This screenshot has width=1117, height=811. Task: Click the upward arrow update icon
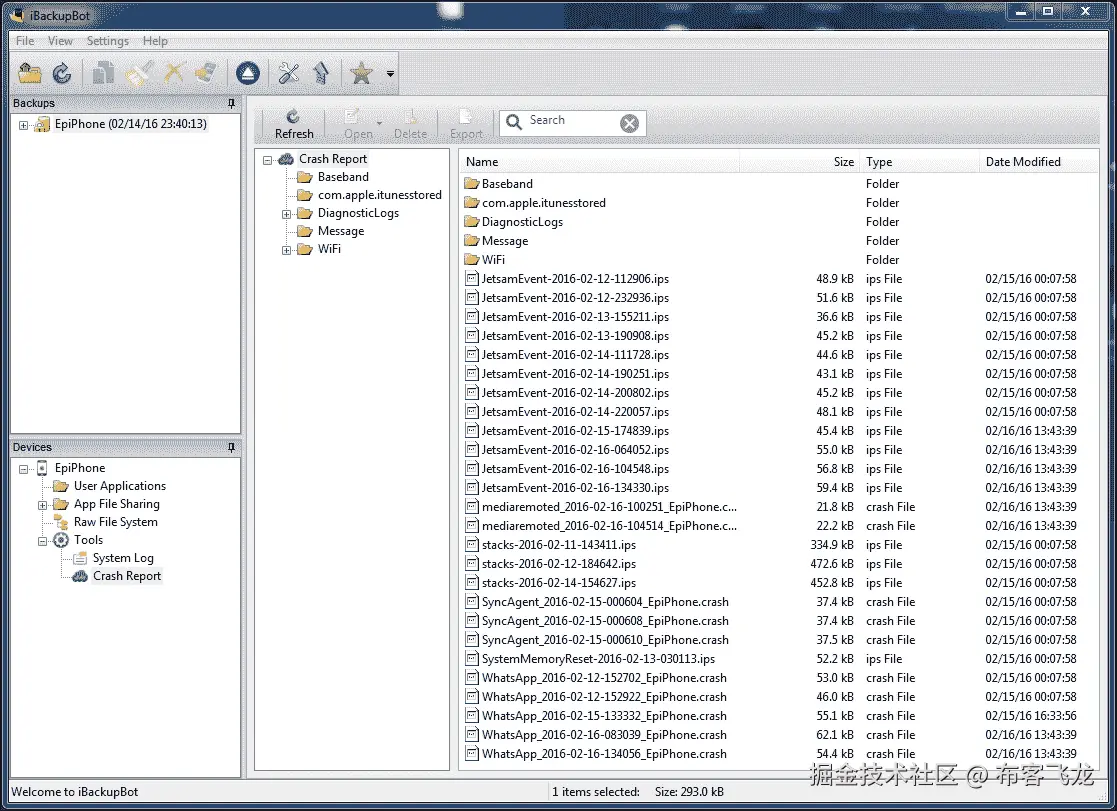click(x=321, y=73)
